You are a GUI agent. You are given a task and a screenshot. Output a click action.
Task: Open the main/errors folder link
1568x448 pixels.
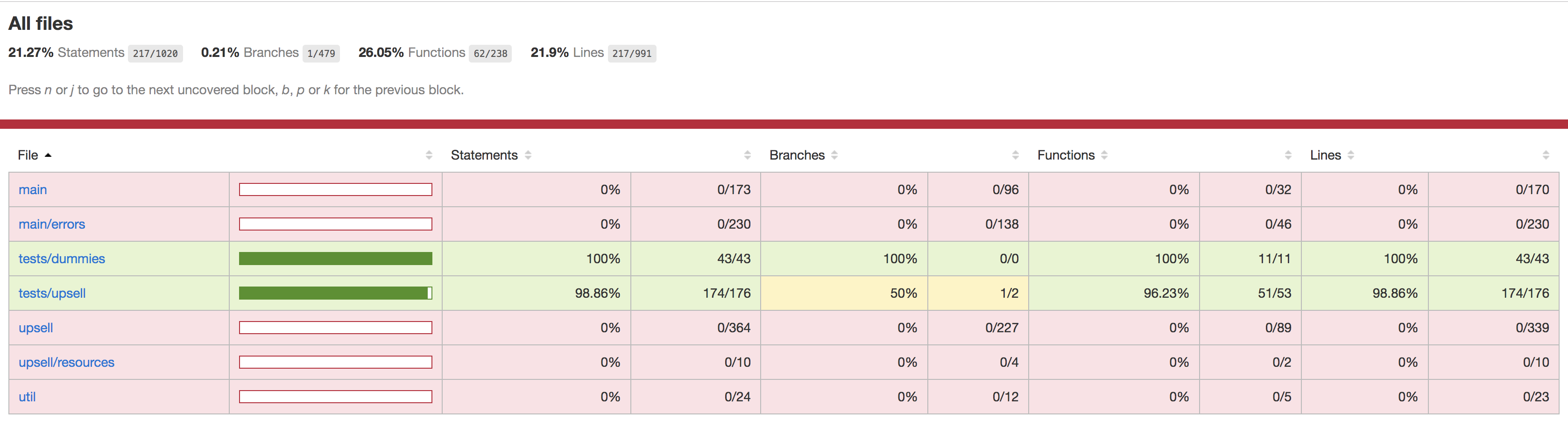(52, 224)
